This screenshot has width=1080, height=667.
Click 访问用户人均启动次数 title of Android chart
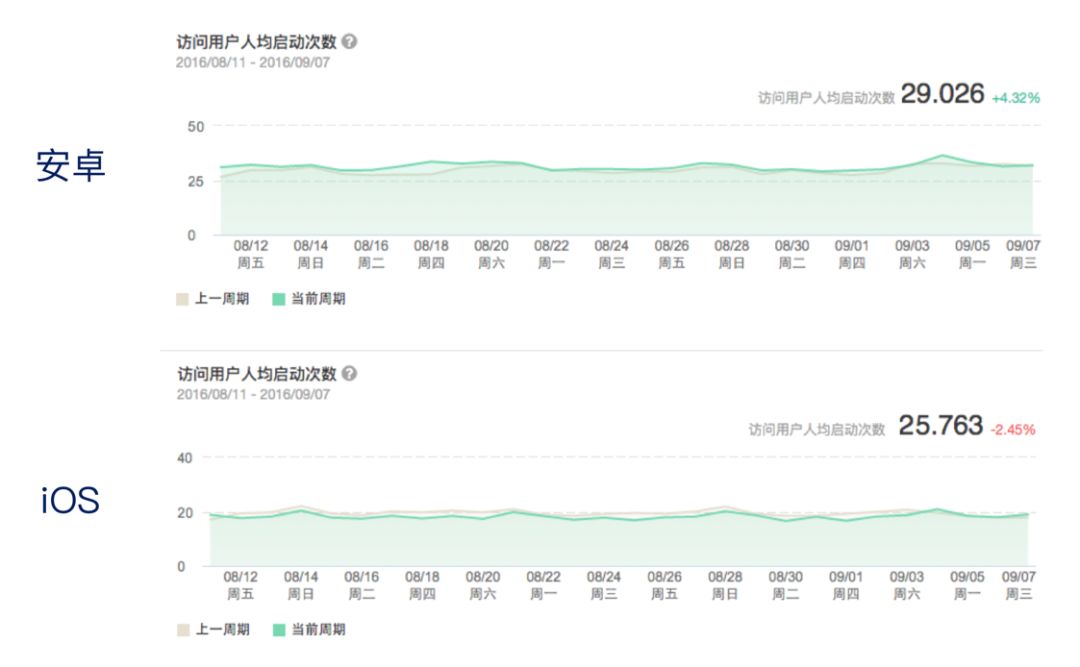[x=256, y=42]
